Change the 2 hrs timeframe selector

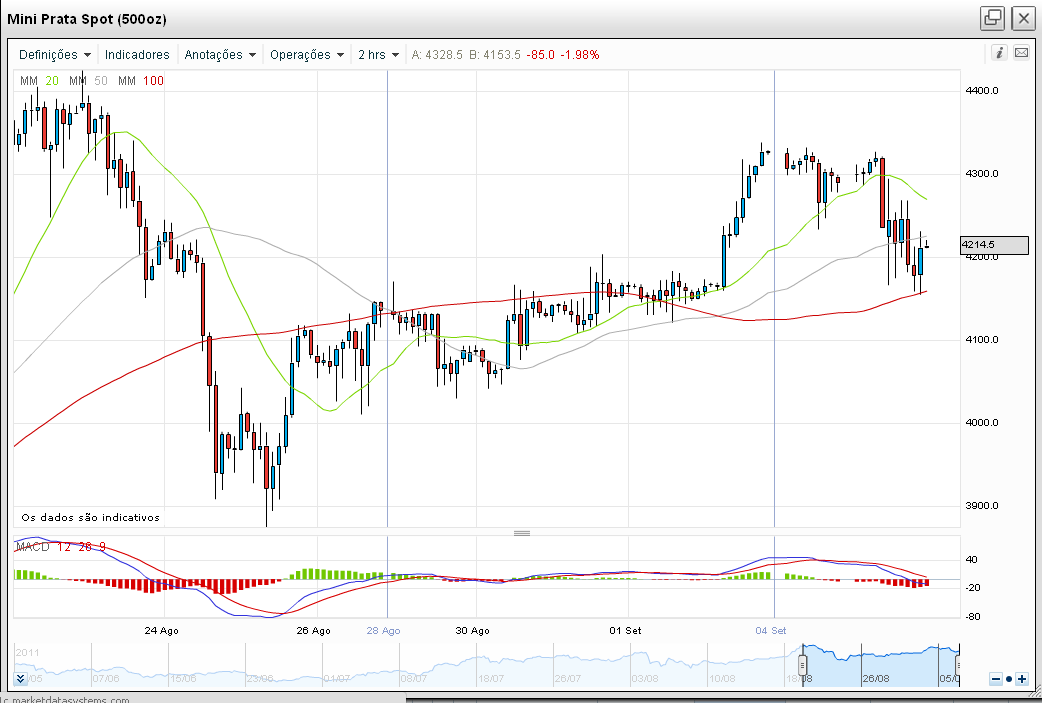pos(378,54)
